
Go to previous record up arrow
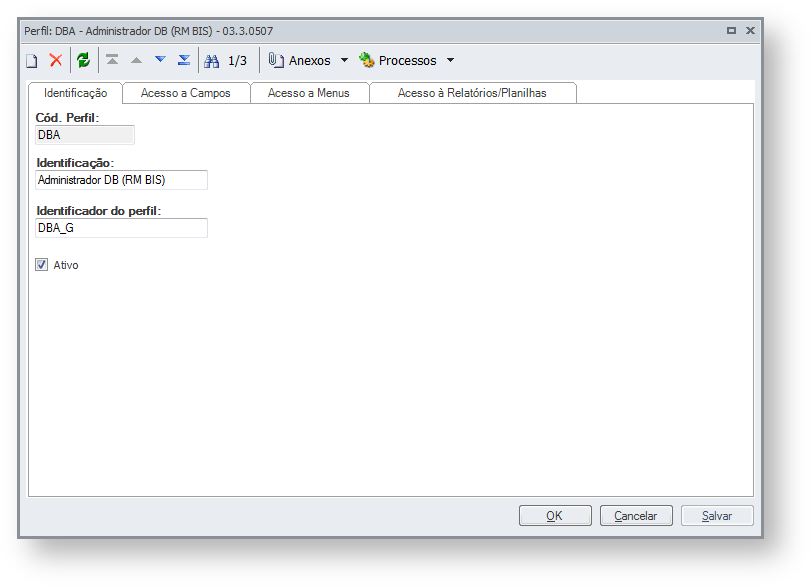(136, 61)
